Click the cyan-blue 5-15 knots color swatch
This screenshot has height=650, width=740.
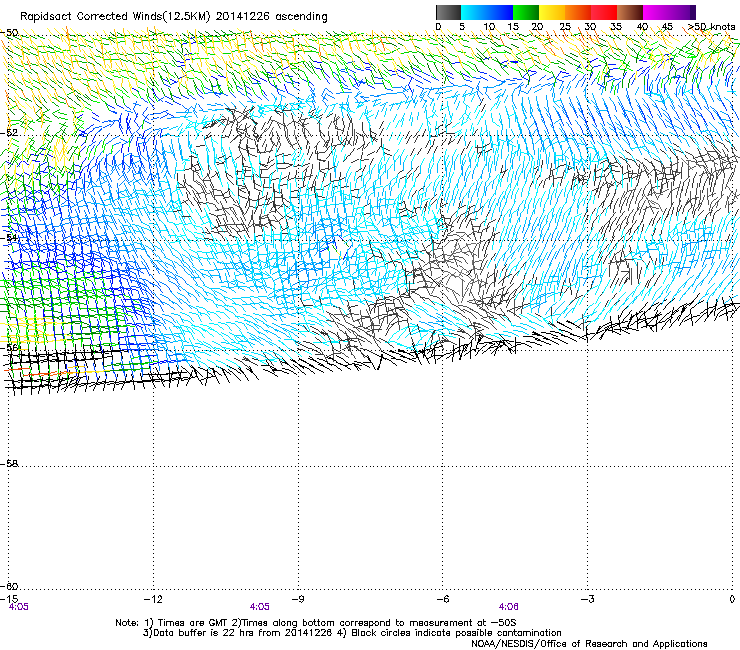tap(487, 12)
